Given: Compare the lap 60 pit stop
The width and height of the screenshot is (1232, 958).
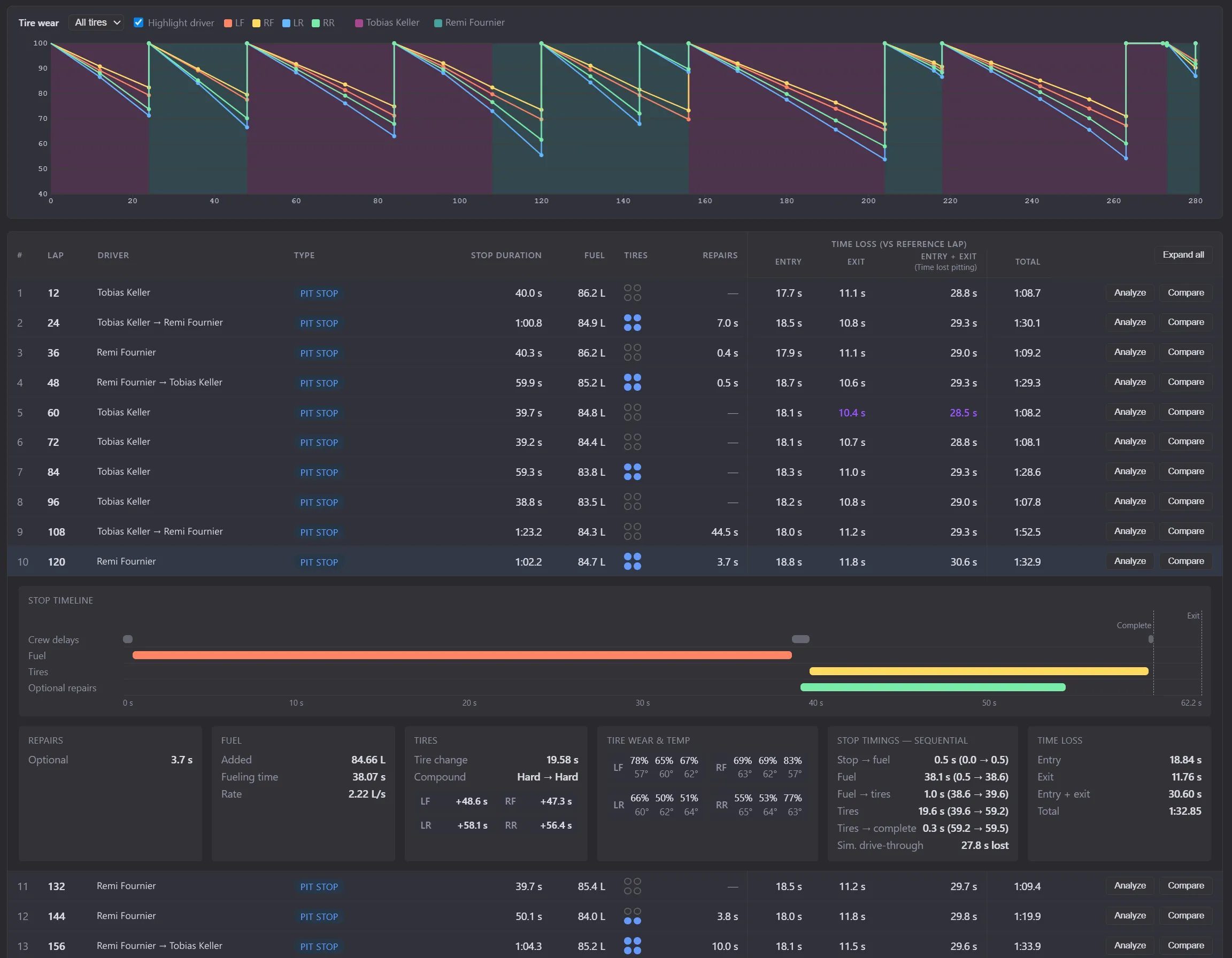Looking at the screenshot, I should pyautogui.click(x=1185, y=412).
